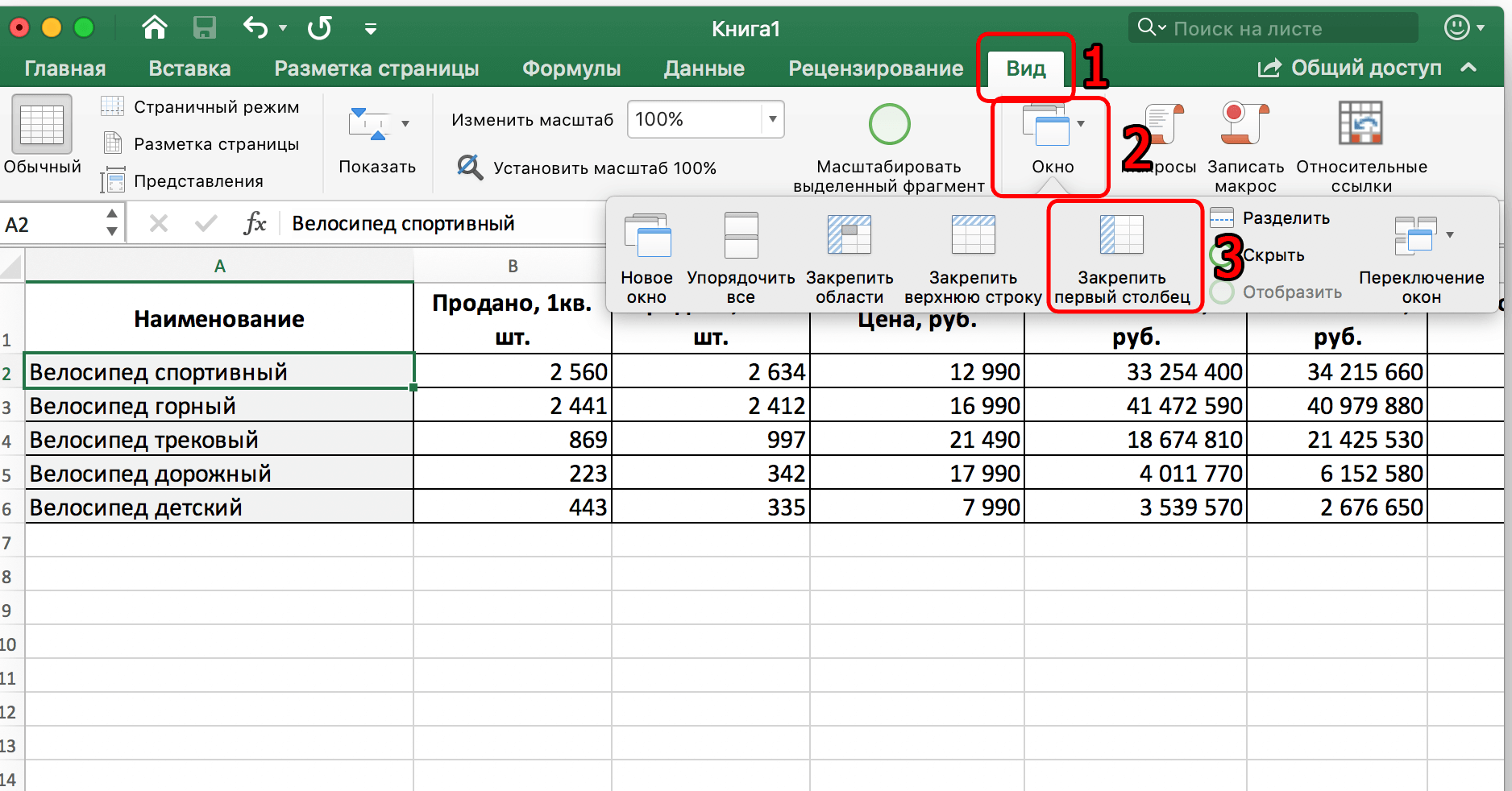Open the zoom percentage dropdown

point(771,119)
